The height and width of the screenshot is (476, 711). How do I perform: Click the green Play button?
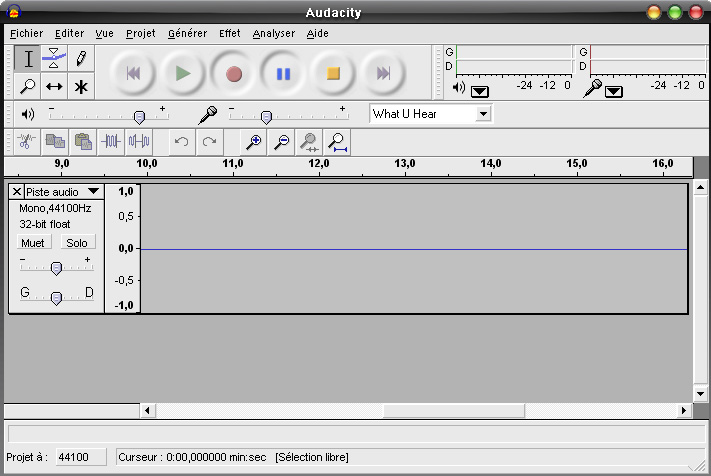tap(183, 73)
